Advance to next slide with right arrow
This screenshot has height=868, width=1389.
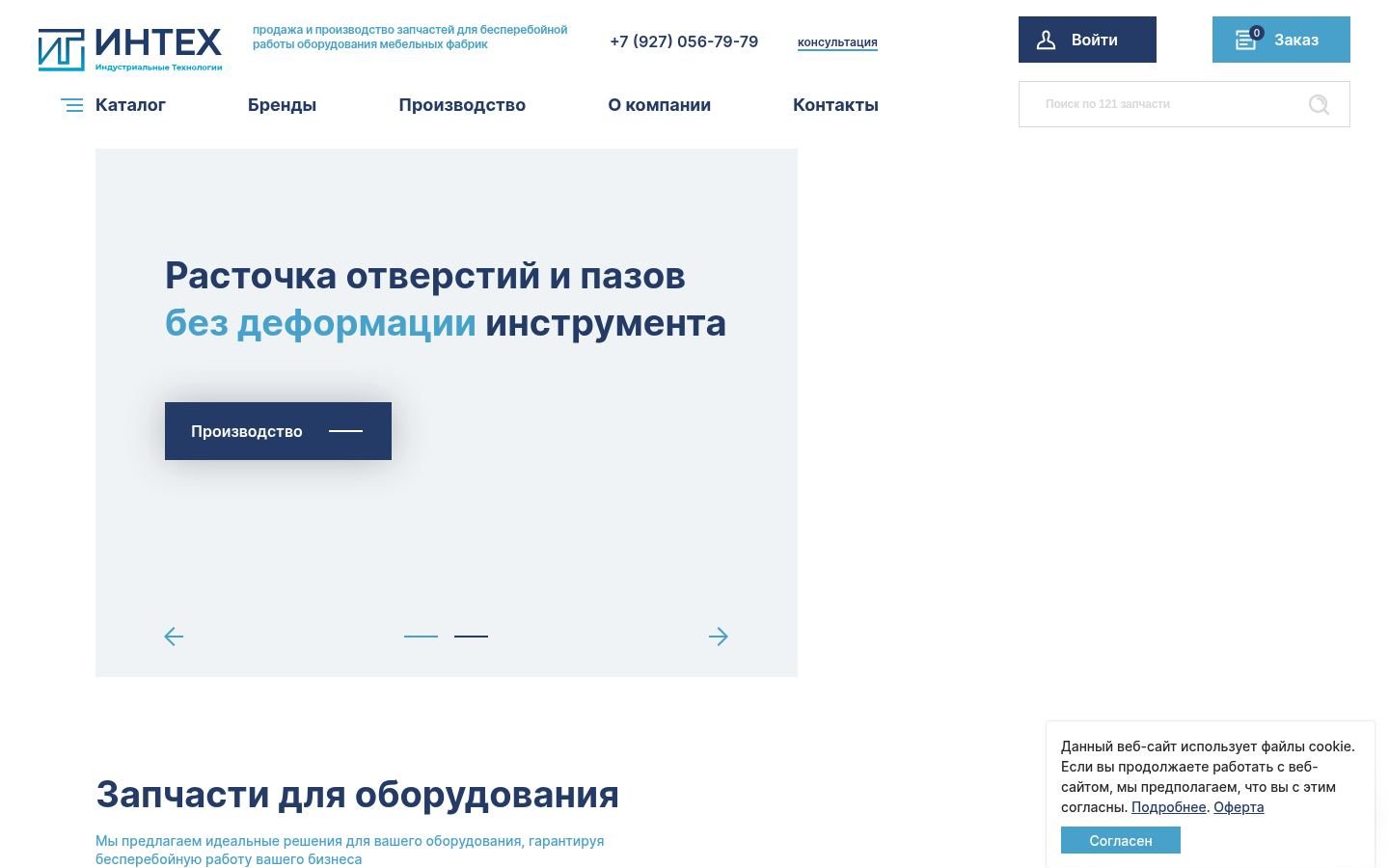719,637
